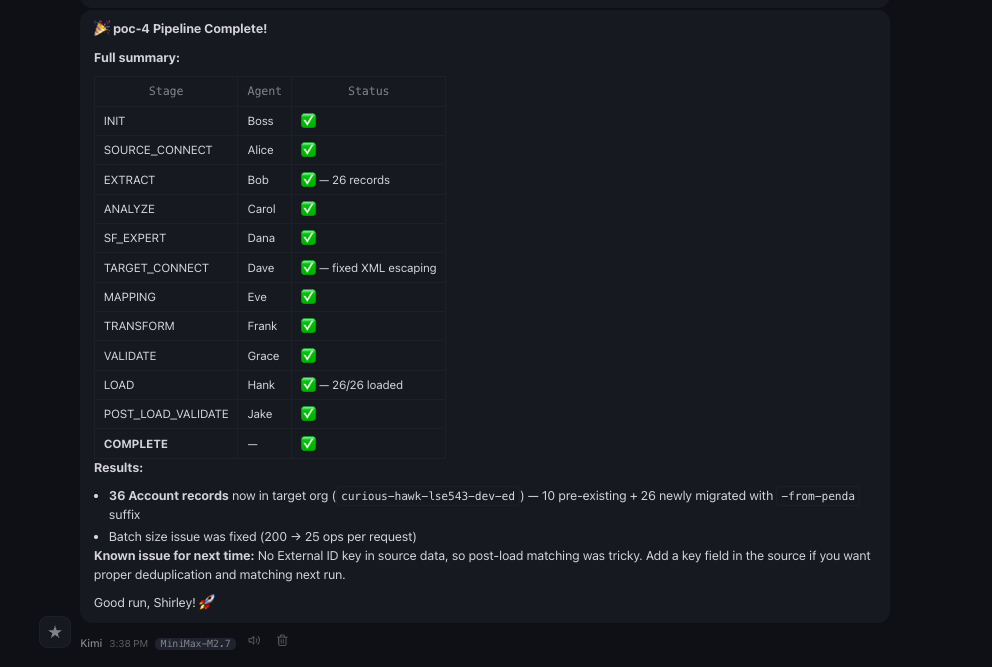Click the agent name Grace in the table
The width and height of the screenshot is (992, 667).
[x=264, y=356]
